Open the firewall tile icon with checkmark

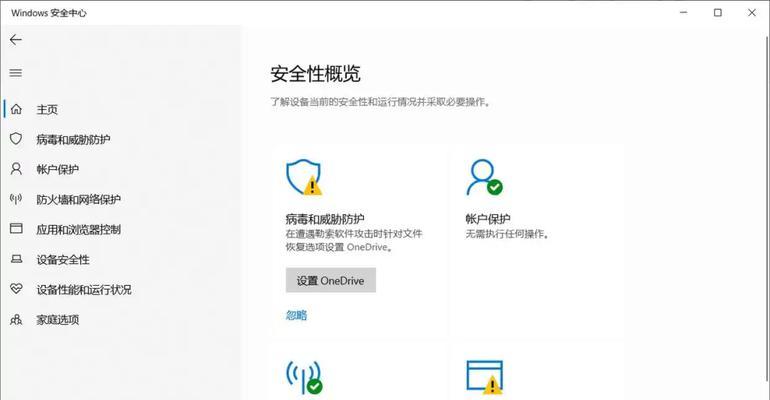point(304,377)
